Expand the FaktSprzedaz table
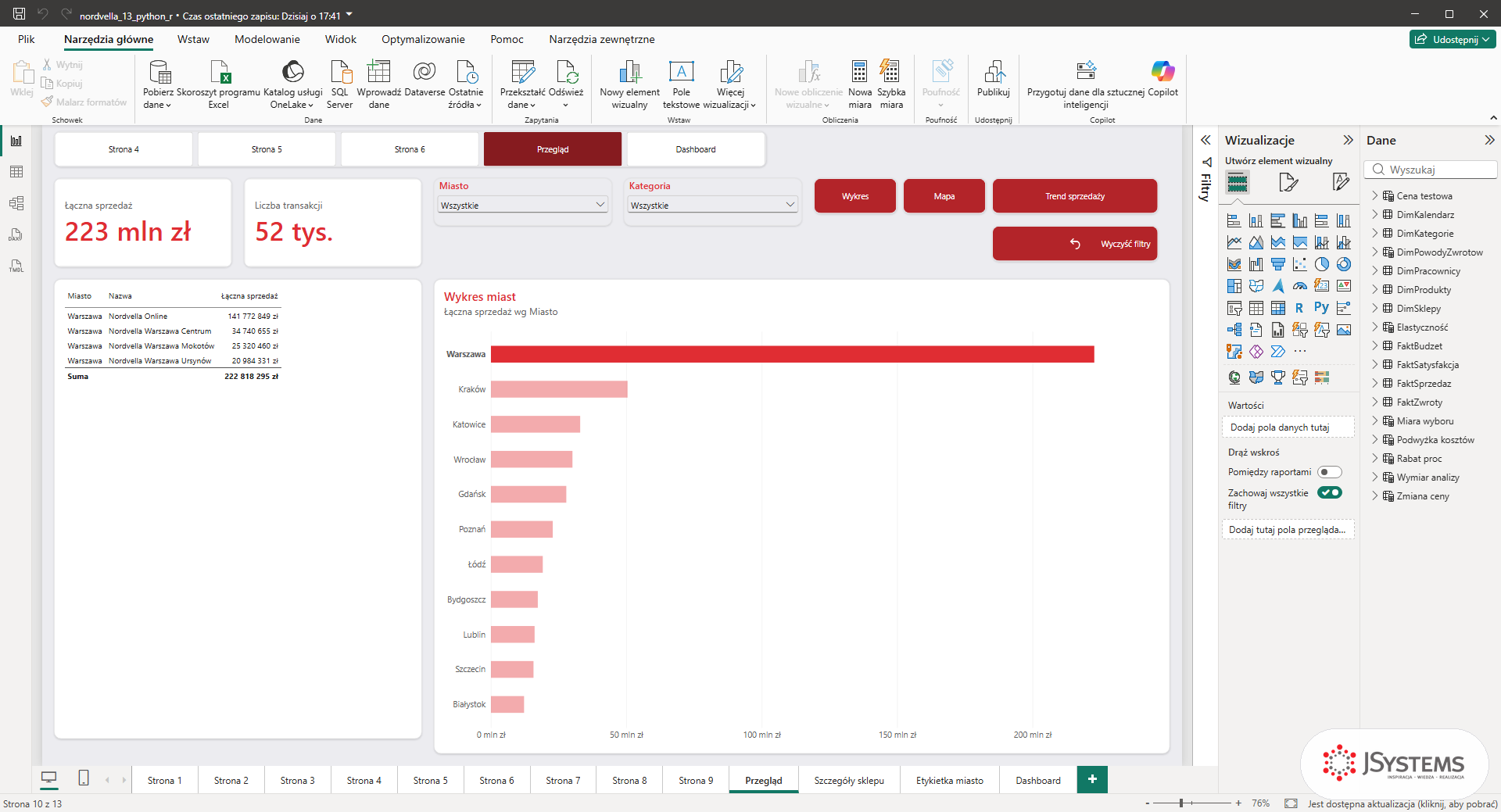1501x812 pixels. [x=1375, y=384]
